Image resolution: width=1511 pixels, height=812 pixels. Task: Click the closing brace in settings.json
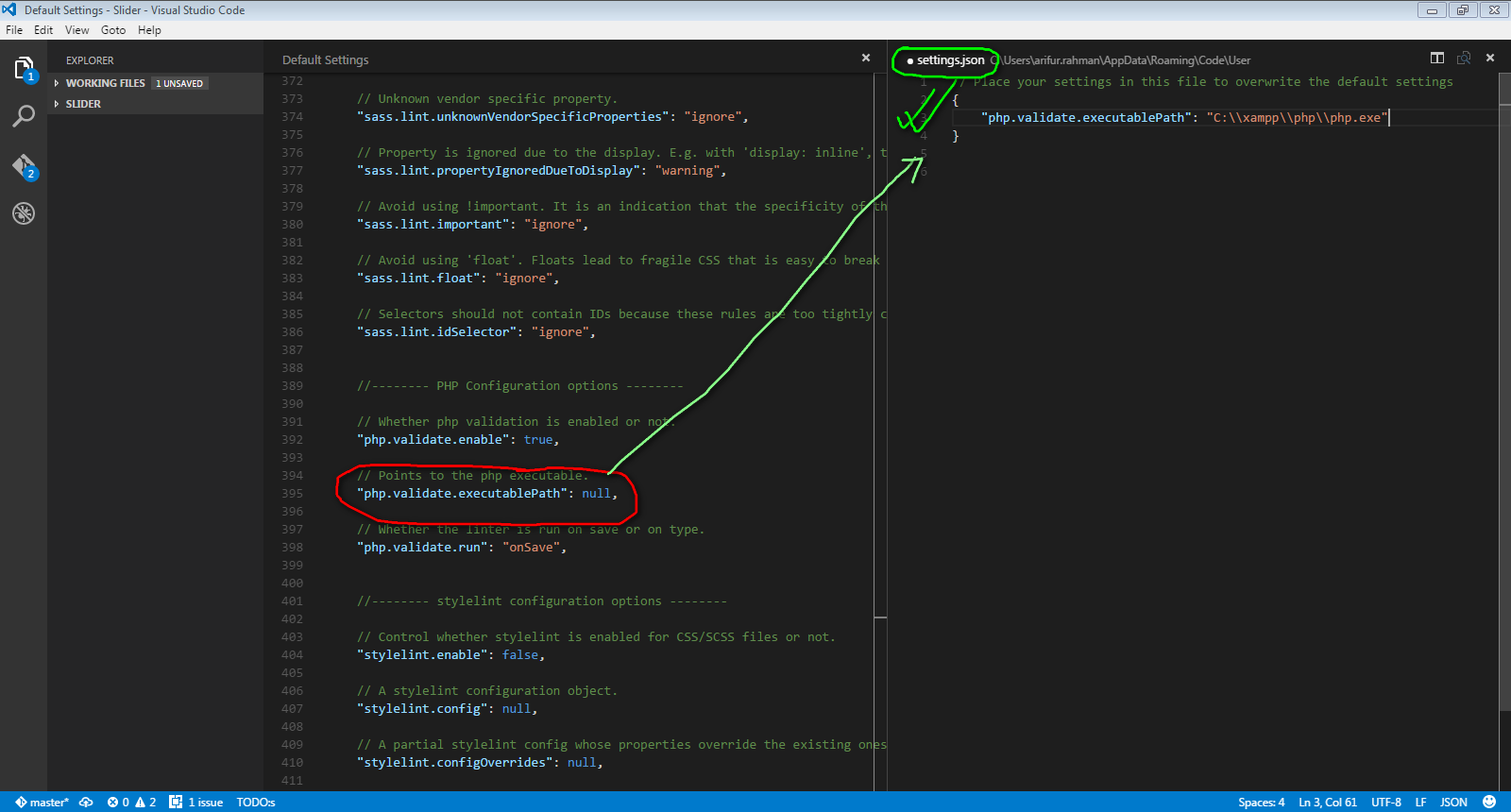coord(956,136)
